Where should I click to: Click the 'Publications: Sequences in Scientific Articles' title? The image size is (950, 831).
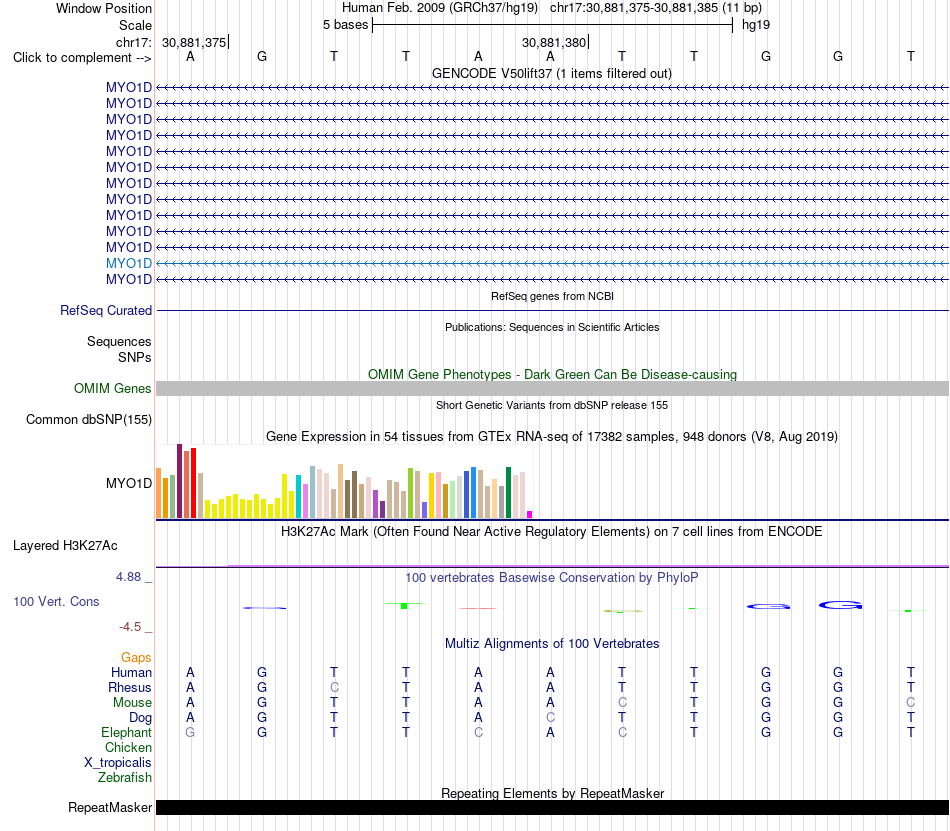click(552, 327)
